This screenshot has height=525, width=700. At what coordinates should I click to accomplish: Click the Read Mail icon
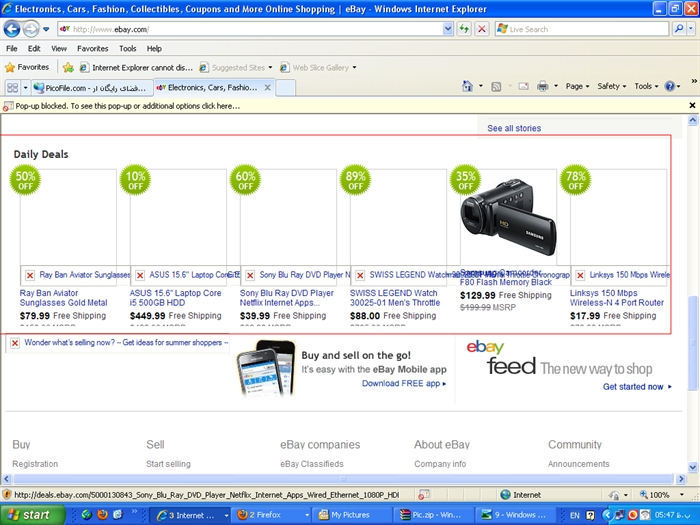(524, 87)
